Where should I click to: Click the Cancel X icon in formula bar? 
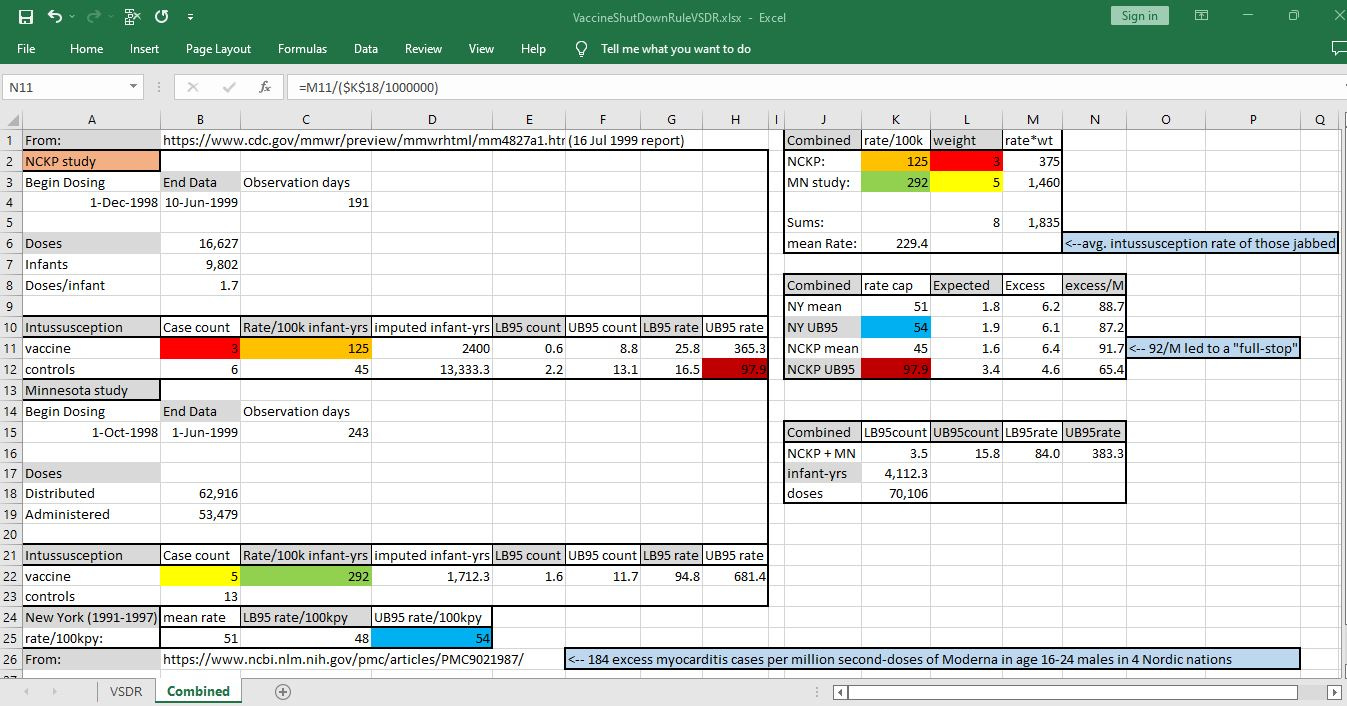point(193,87)
